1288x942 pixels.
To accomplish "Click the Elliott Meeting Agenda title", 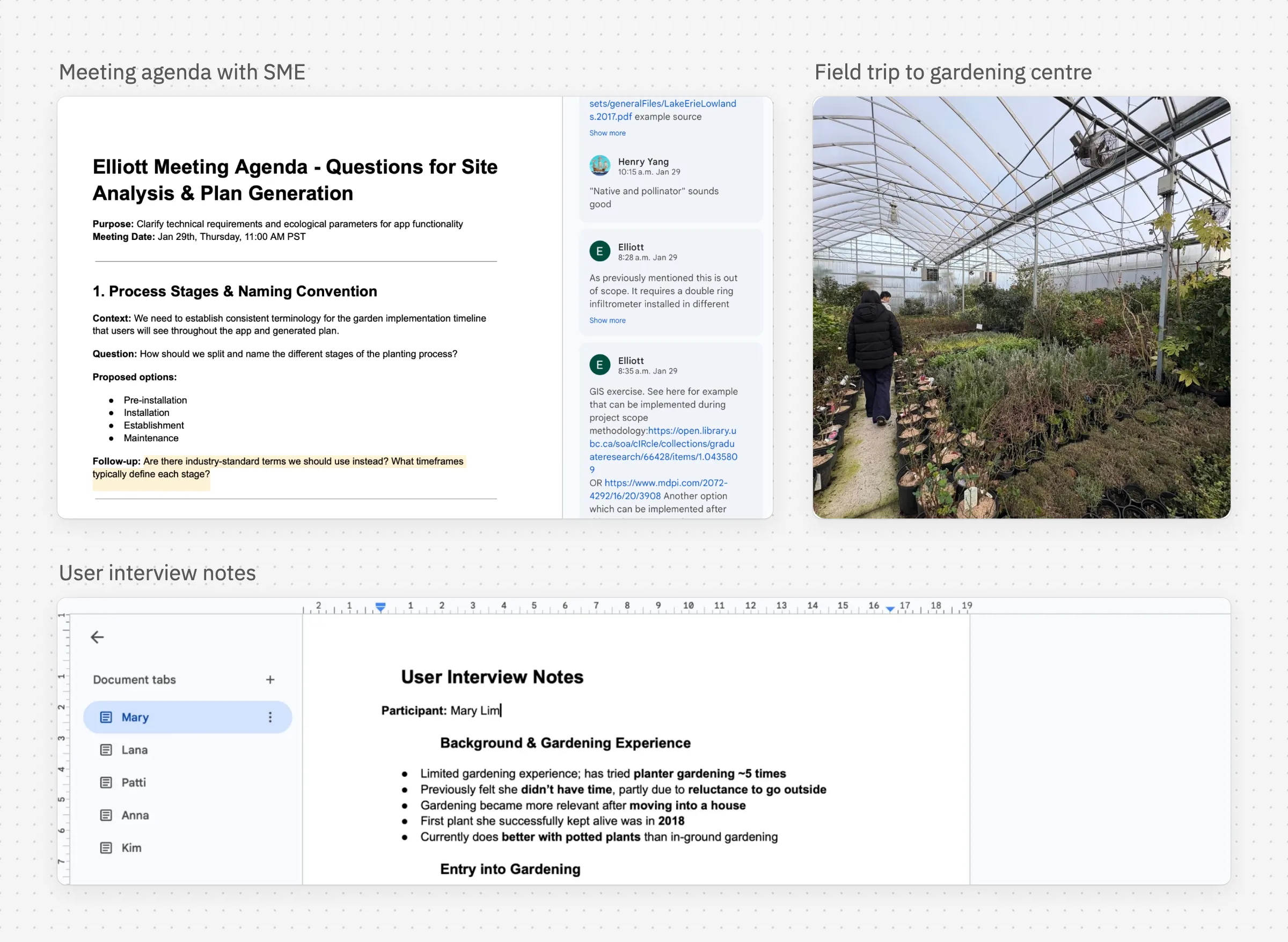I will (295, 180).
